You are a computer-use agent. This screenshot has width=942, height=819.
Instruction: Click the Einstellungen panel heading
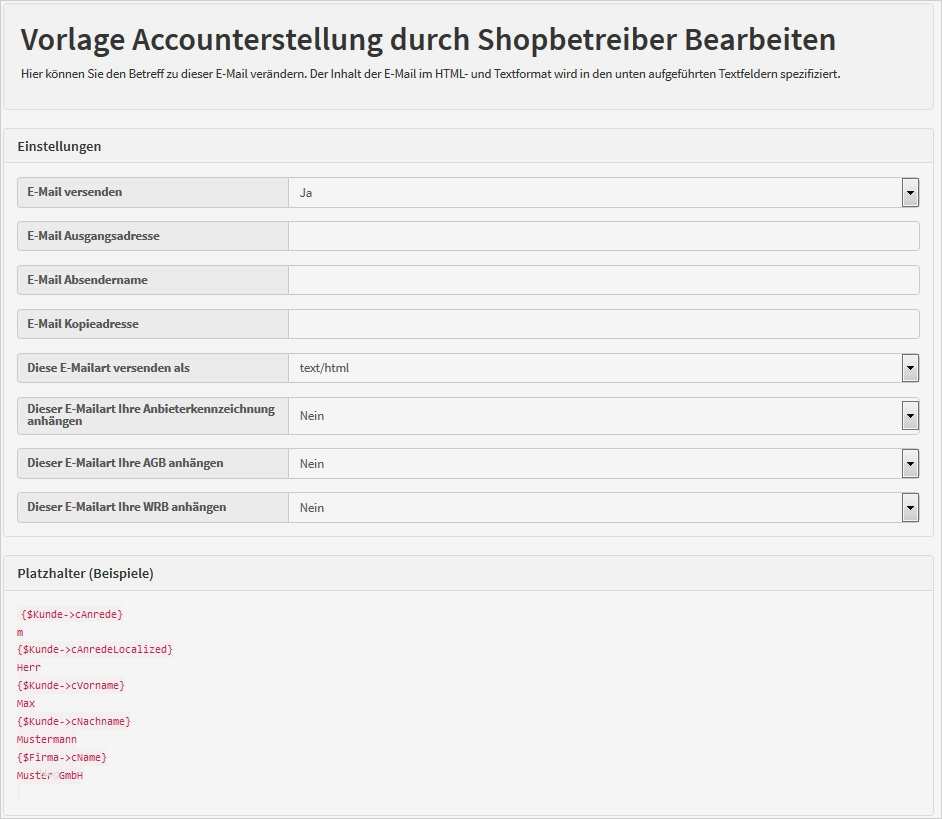(x=59, y=146)
